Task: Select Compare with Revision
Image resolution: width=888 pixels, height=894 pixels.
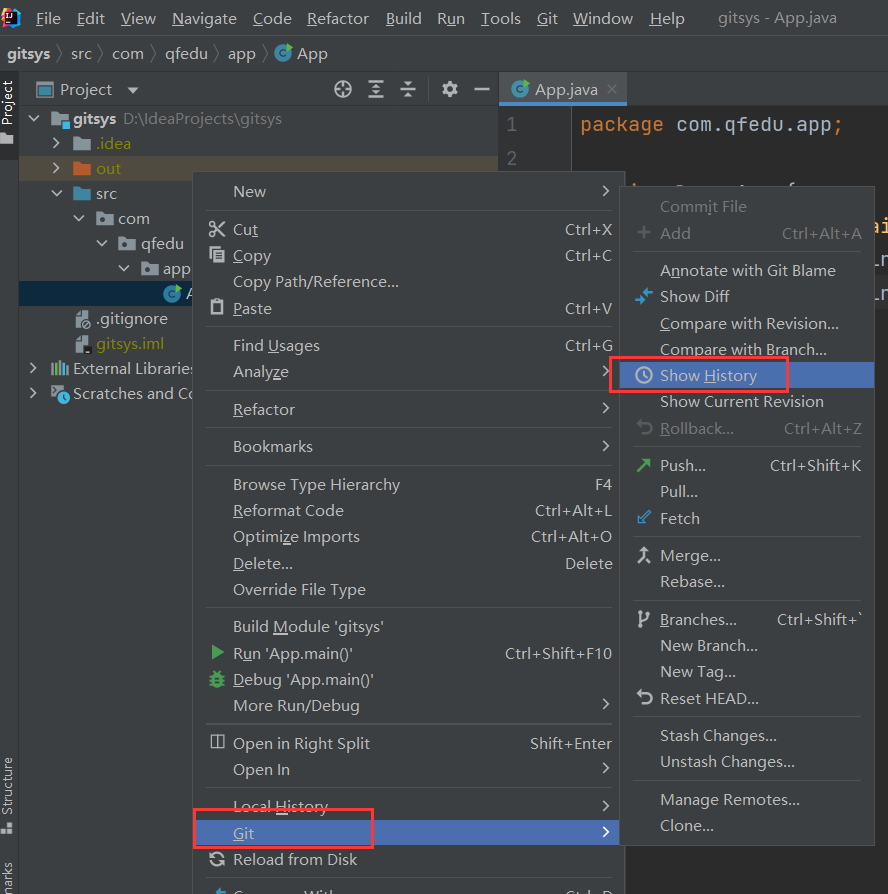Action: (x=747, y=323)
